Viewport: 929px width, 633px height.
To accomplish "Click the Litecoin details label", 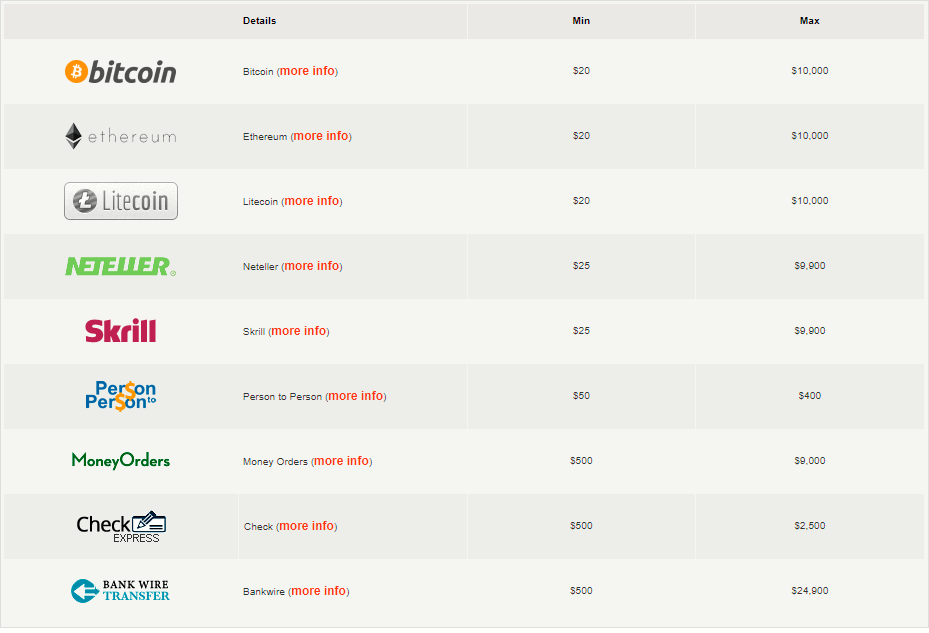I will 260,202.
